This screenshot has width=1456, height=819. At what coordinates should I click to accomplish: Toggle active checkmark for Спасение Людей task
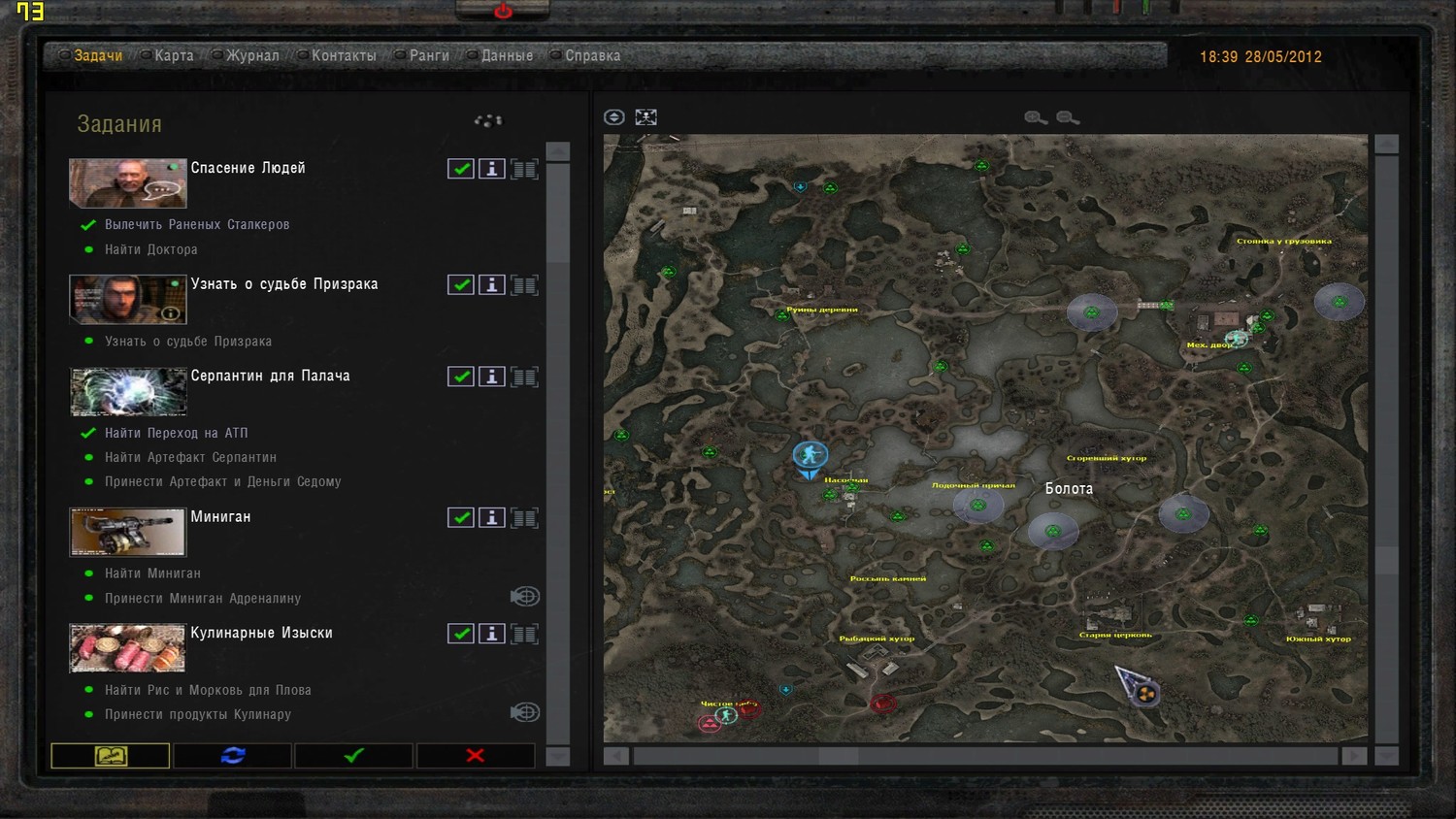point(461,169)
